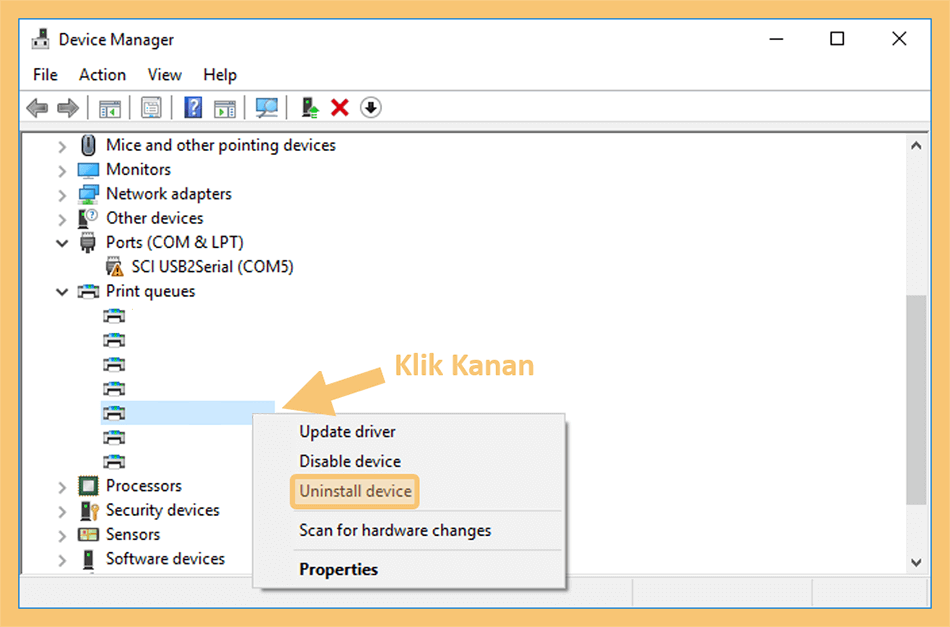Close the Device Manager window
The height and width of the screenshot is (627, 950).
(x=899, y=39)
